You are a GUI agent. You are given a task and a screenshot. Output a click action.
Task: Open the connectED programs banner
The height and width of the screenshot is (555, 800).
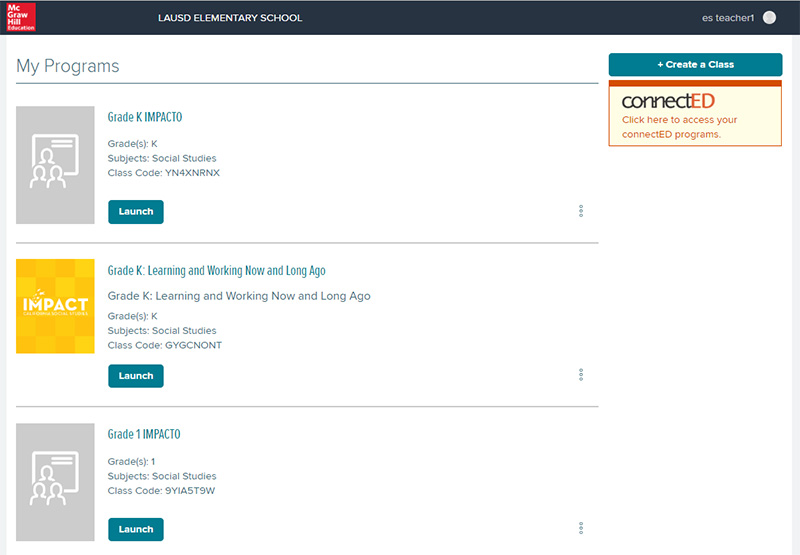pyautogui.click(x=695, y=113)
